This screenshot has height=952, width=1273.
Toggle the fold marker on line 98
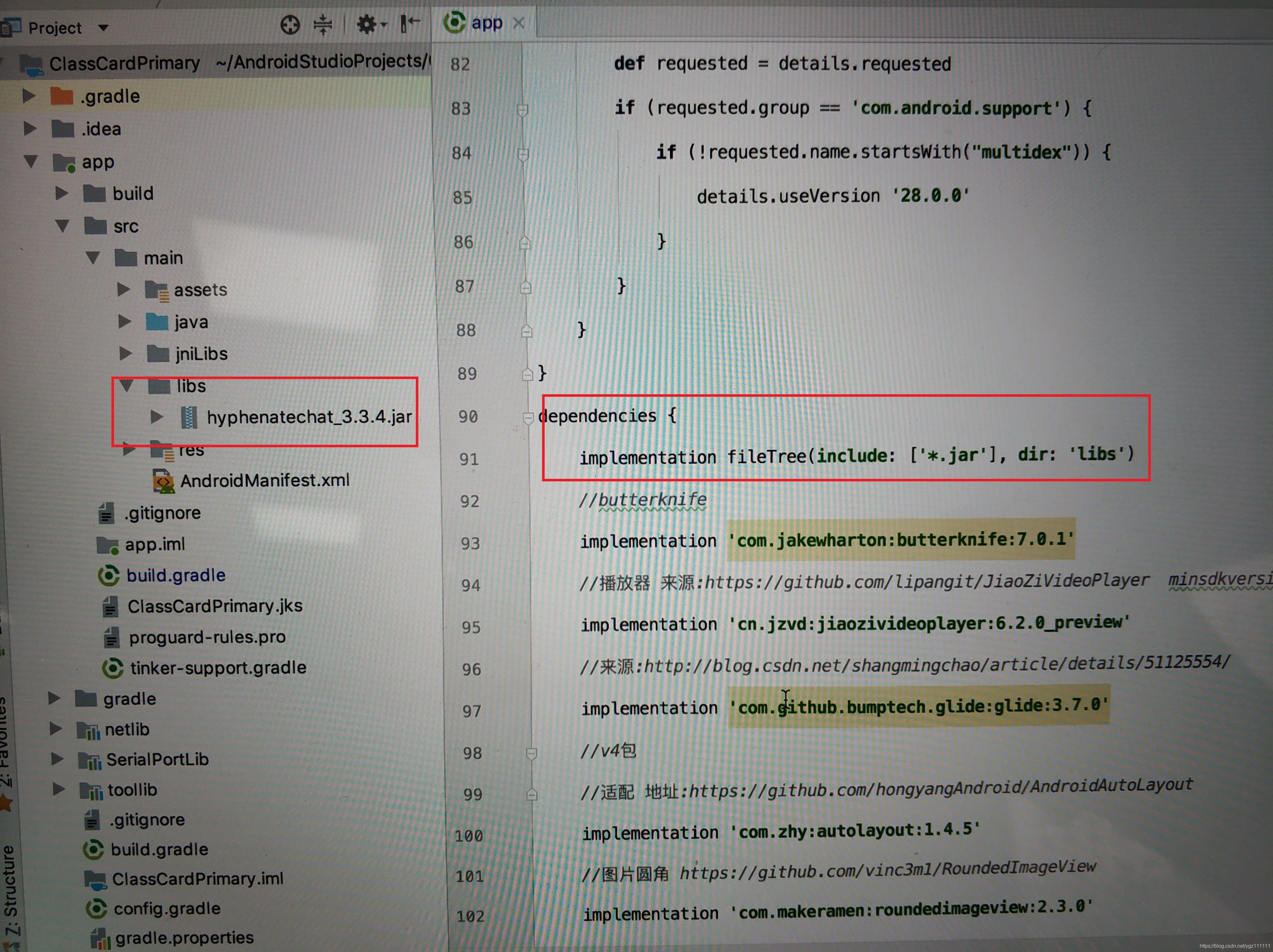531,753
